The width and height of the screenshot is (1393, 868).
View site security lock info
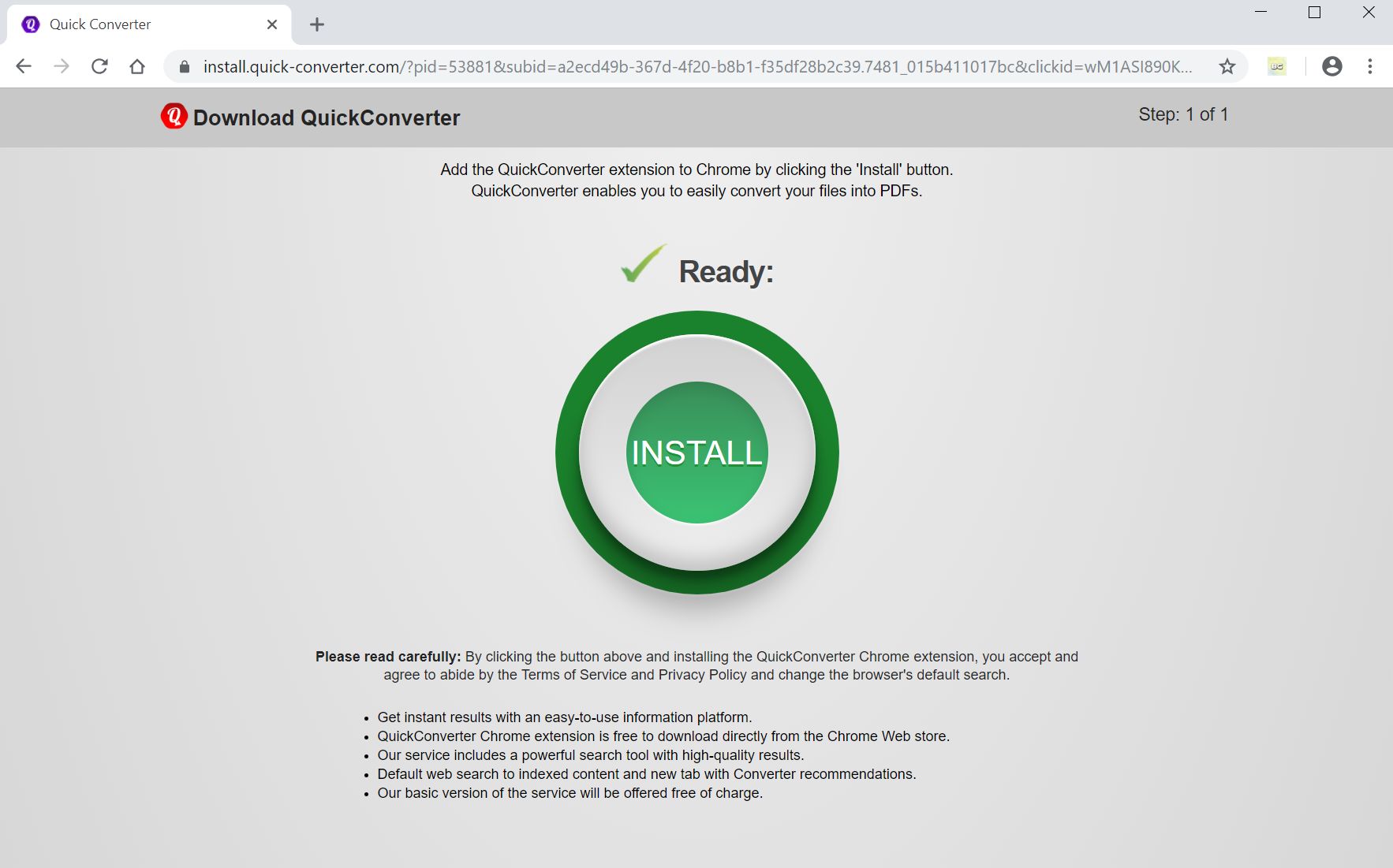tap(185, 67)
